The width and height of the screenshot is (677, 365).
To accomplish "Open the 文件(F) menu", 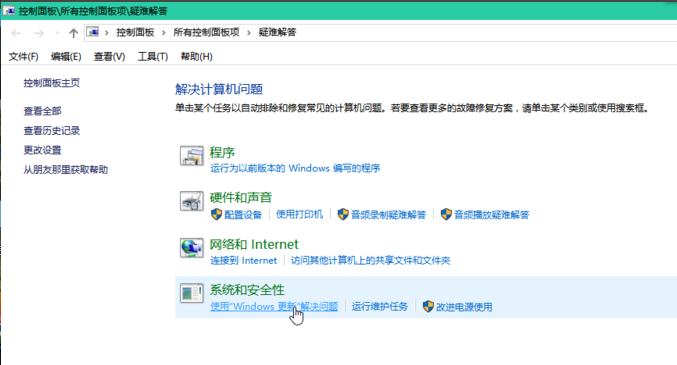I will [x=23, y=57].
